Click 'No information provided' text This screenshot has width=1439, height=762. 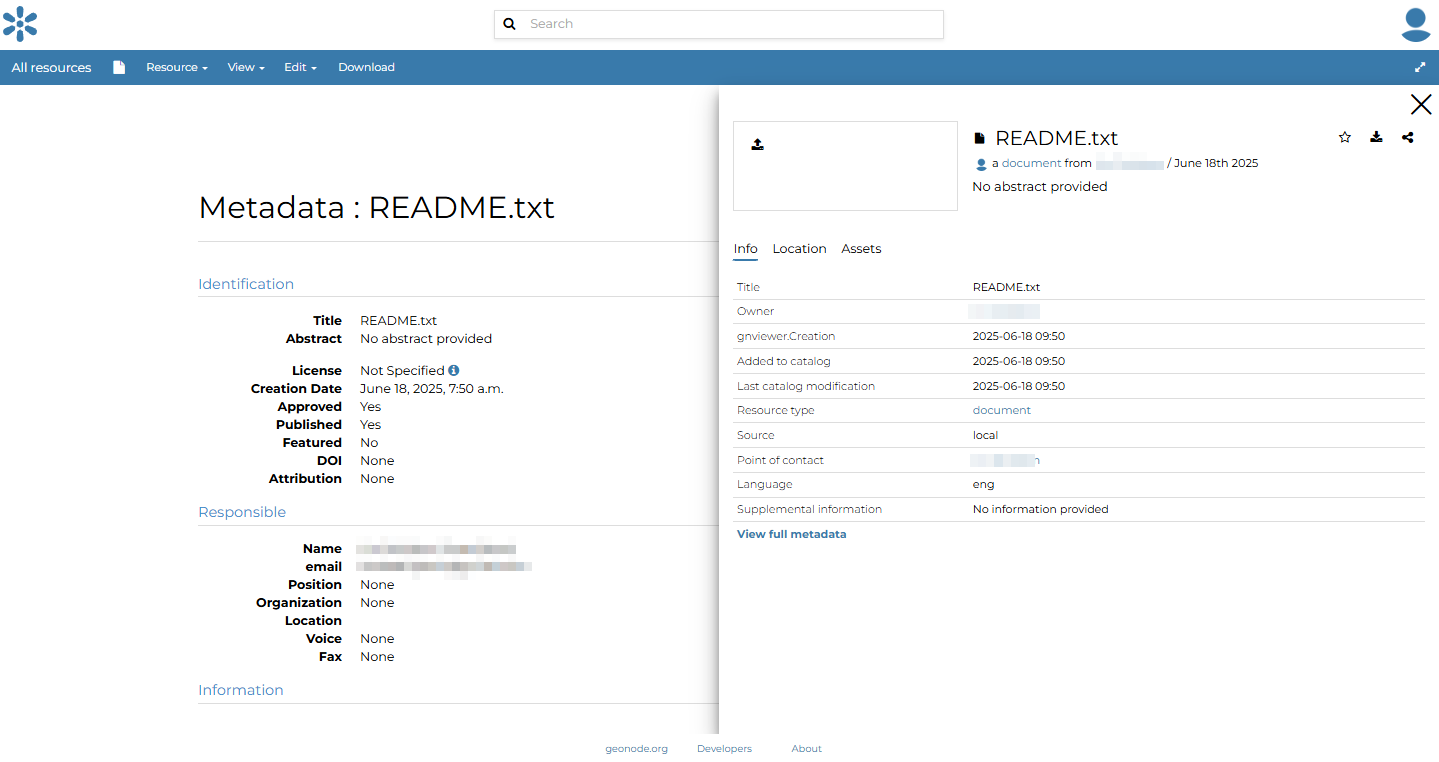1040,510
